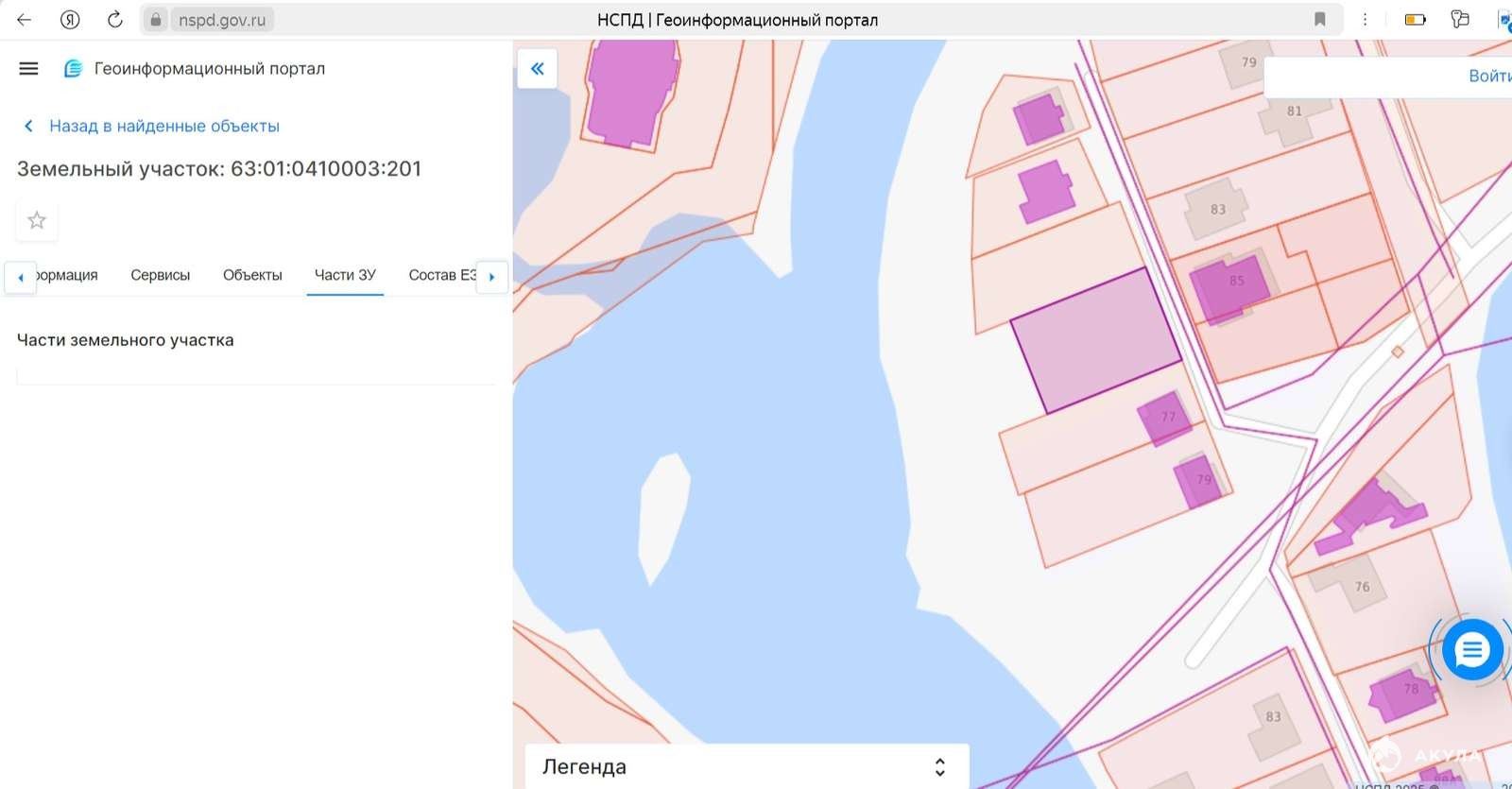
Task: Open the blue chat support bubble
Action: point(1471,650)
